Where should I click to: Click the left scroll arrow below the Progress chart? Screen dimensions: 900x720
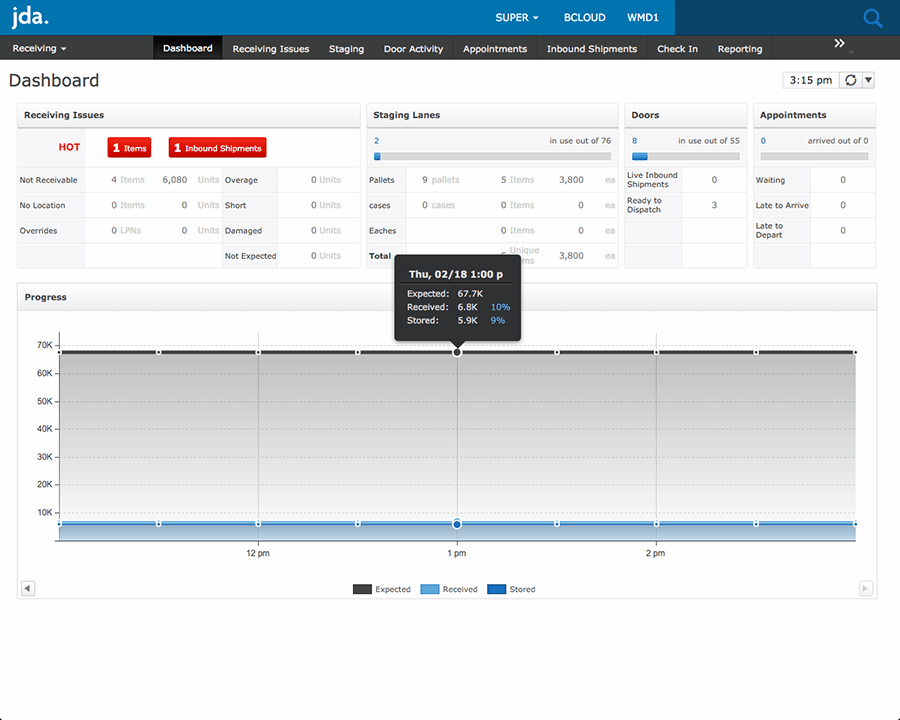click(27, 588)
